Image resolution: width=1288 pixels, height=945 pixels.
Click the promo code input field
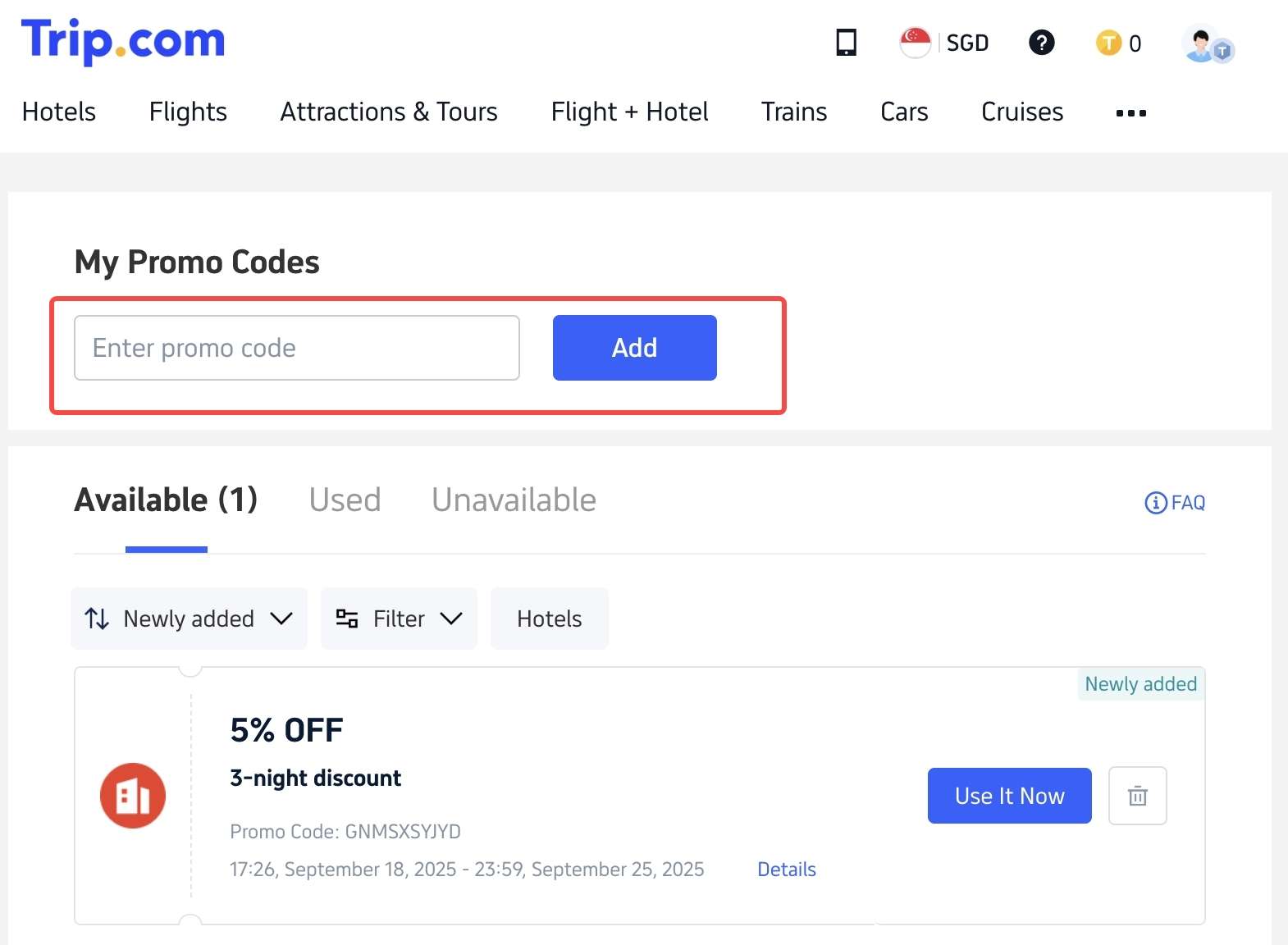(296, 348)
